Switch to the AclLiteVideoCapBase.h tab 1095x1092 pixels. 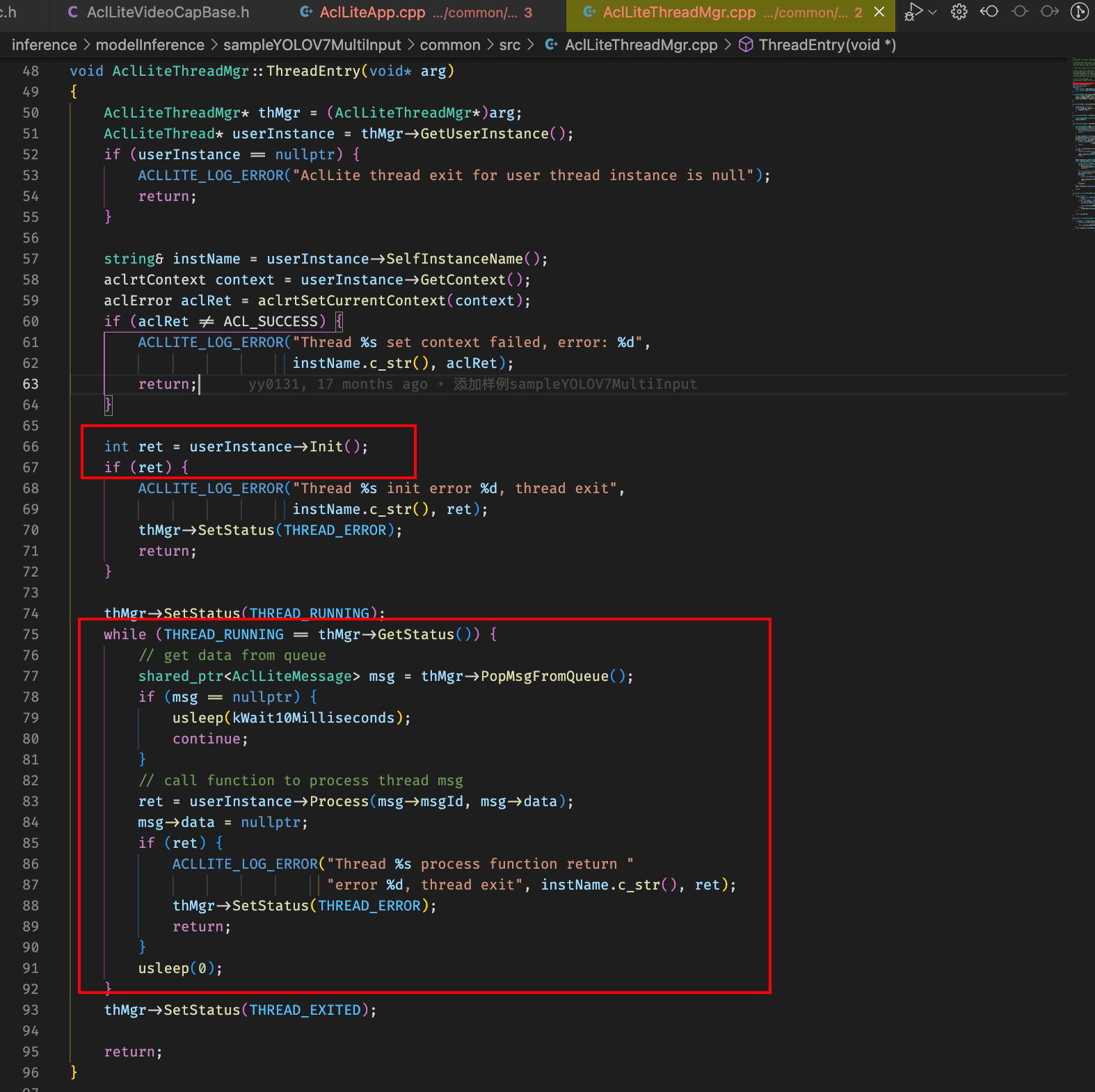168,13
